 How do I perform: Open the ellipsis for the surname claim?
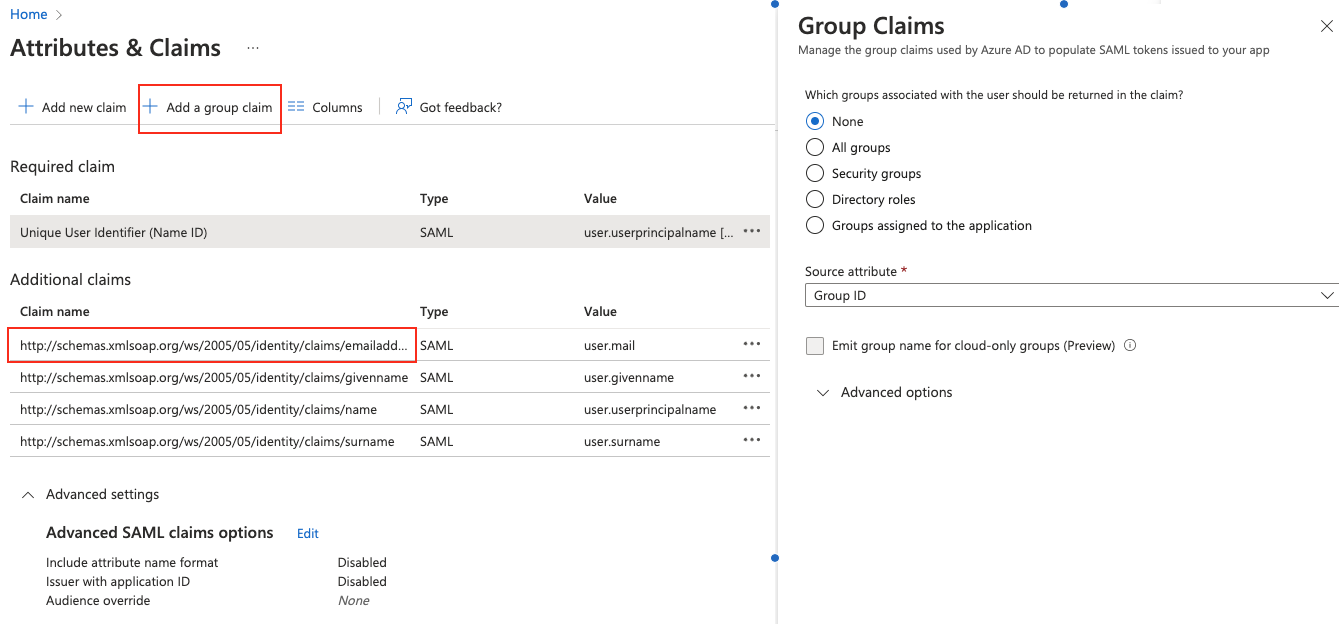pyautogui.click(x=751, y=439)
